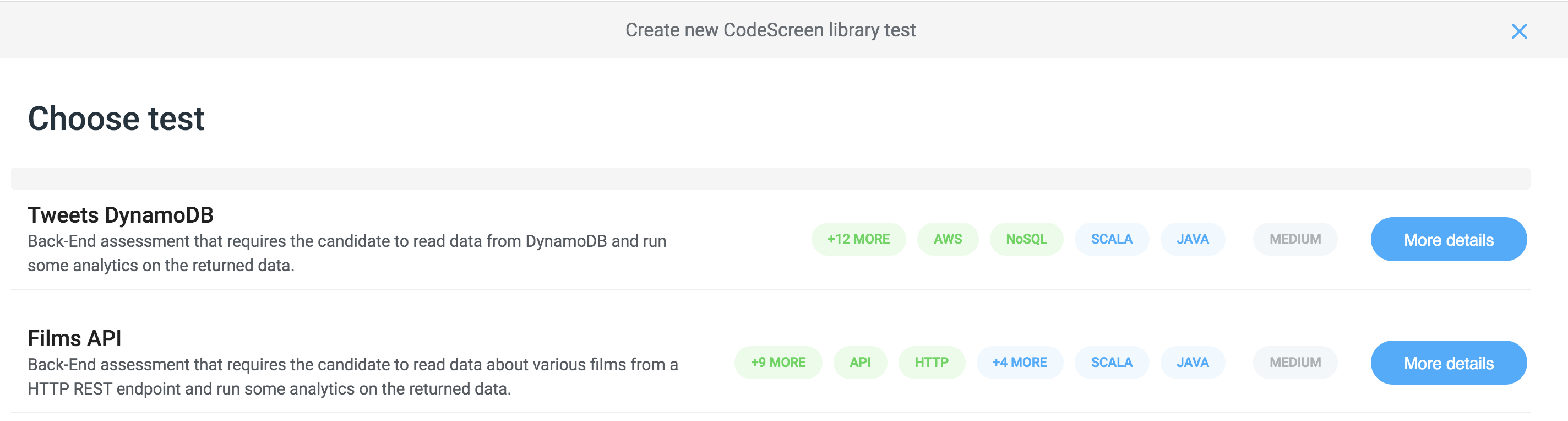Click MEDIUM difficulty badge for Tweets DynamoDB
Image resolution: width=1568 pixels, height=421 pixels.
tap(1295, 240)
